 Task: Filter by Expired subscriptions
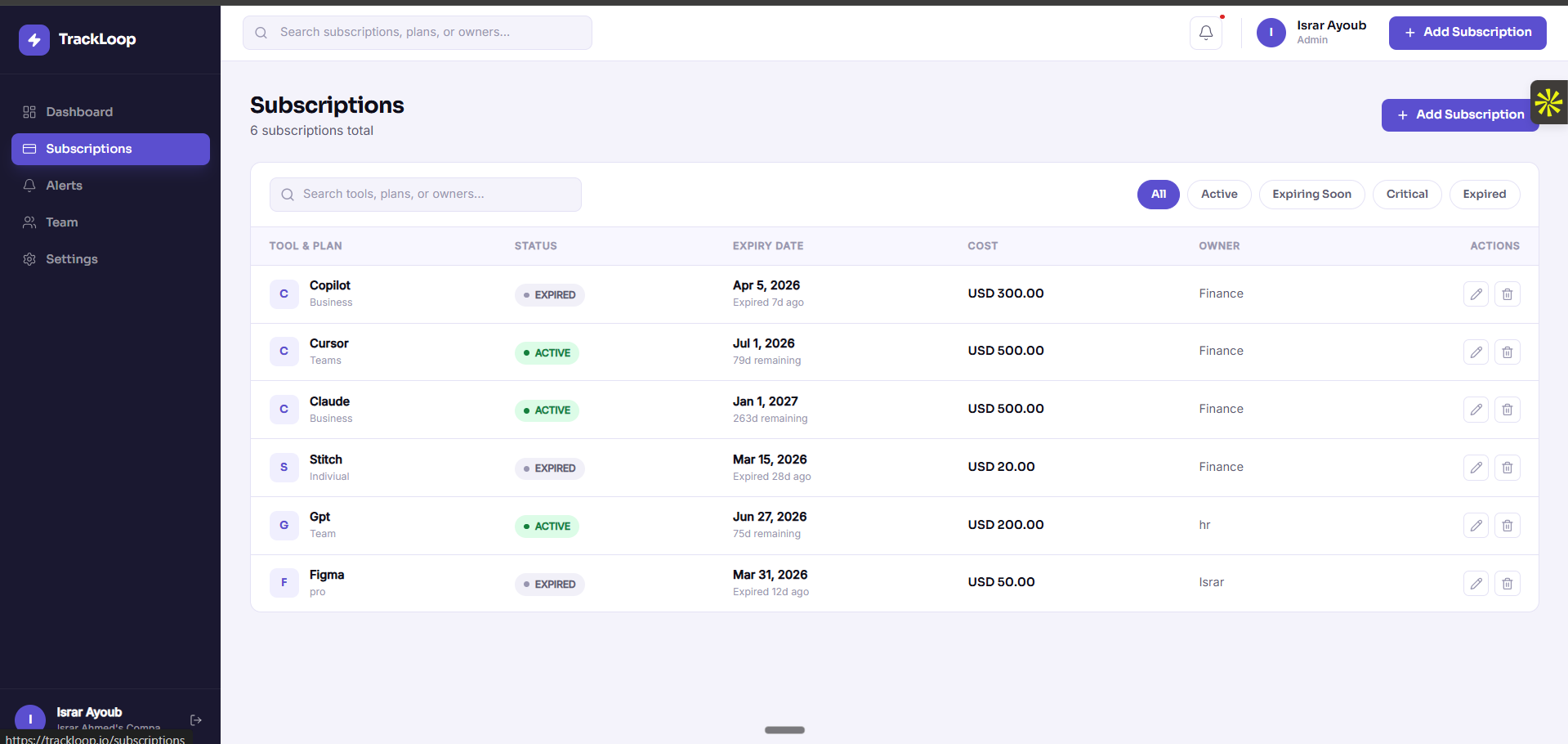pyautogui.click(x=1484, y=195)
